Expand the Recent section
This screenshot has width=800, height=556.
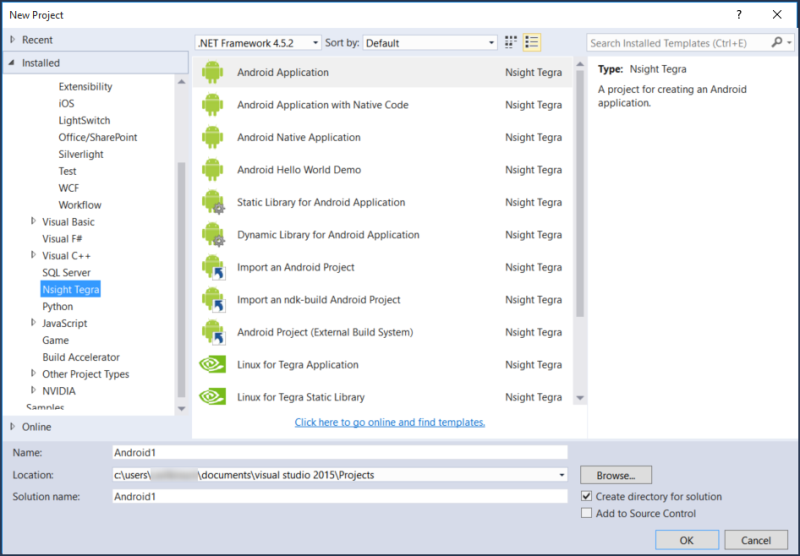click(13, 40)
